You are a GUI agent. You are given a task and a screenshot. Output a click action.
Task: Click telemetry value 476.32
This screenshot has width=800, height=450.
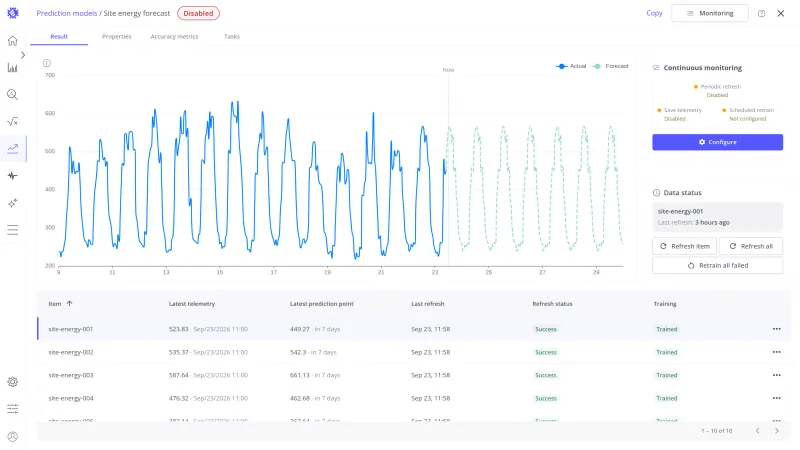(x=179, y=398)
